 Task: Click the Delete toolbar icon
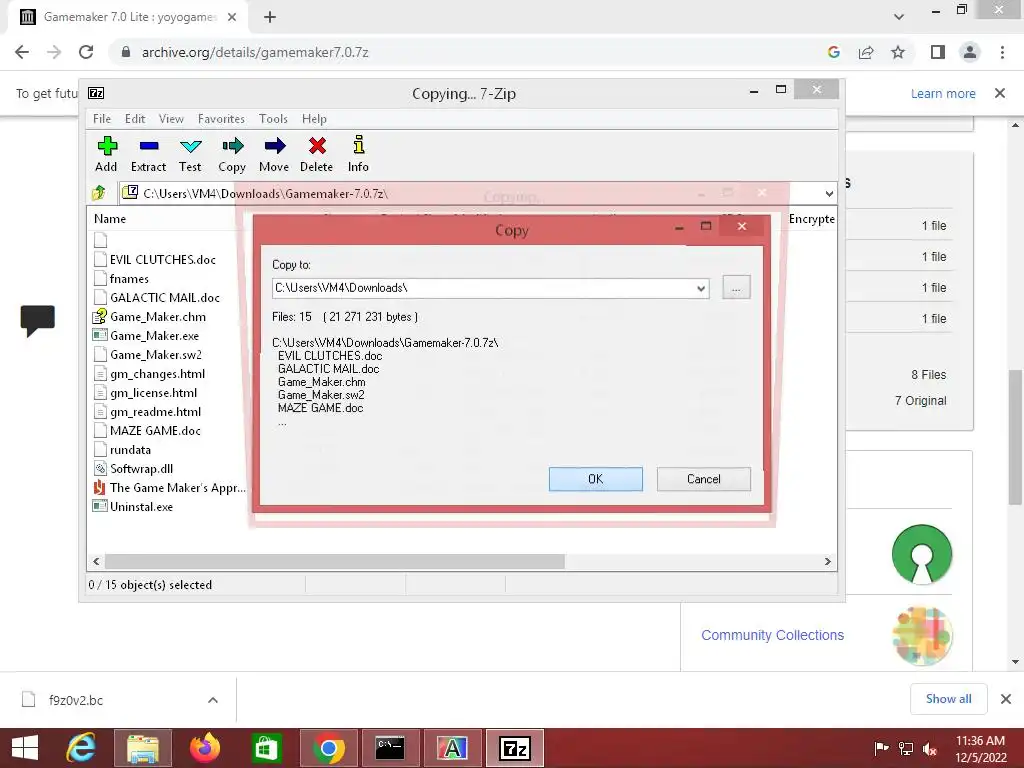tap(317, 154)
